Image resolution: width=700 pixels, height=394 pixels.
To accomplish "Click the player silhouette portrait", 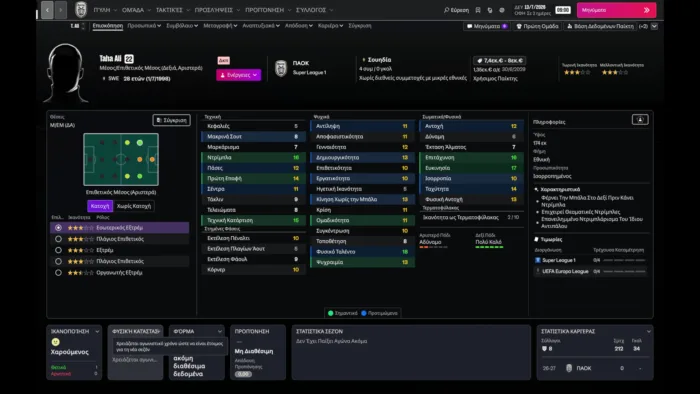I will 67,73.
